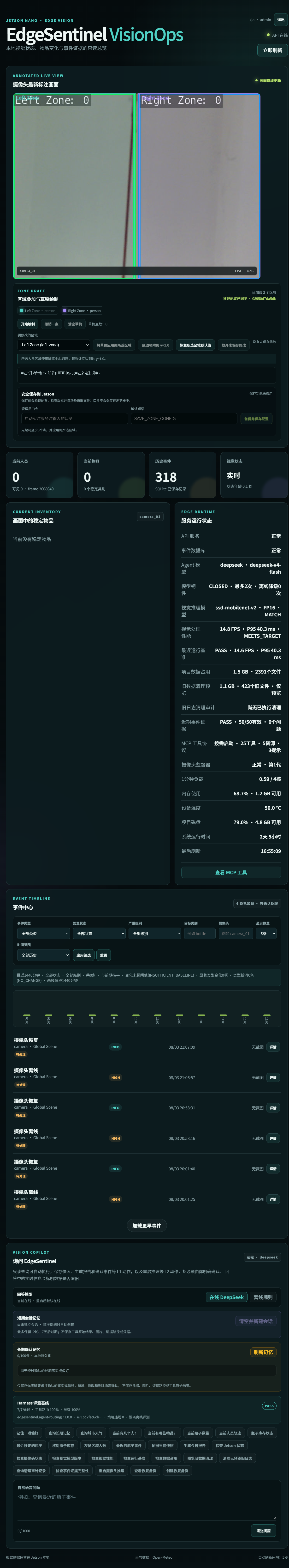Image resolution: width=289 pixels, height=1568 pixels.
Task: Click the 检查摄像头状态 quick prompt
Action: pos(29,1459)
